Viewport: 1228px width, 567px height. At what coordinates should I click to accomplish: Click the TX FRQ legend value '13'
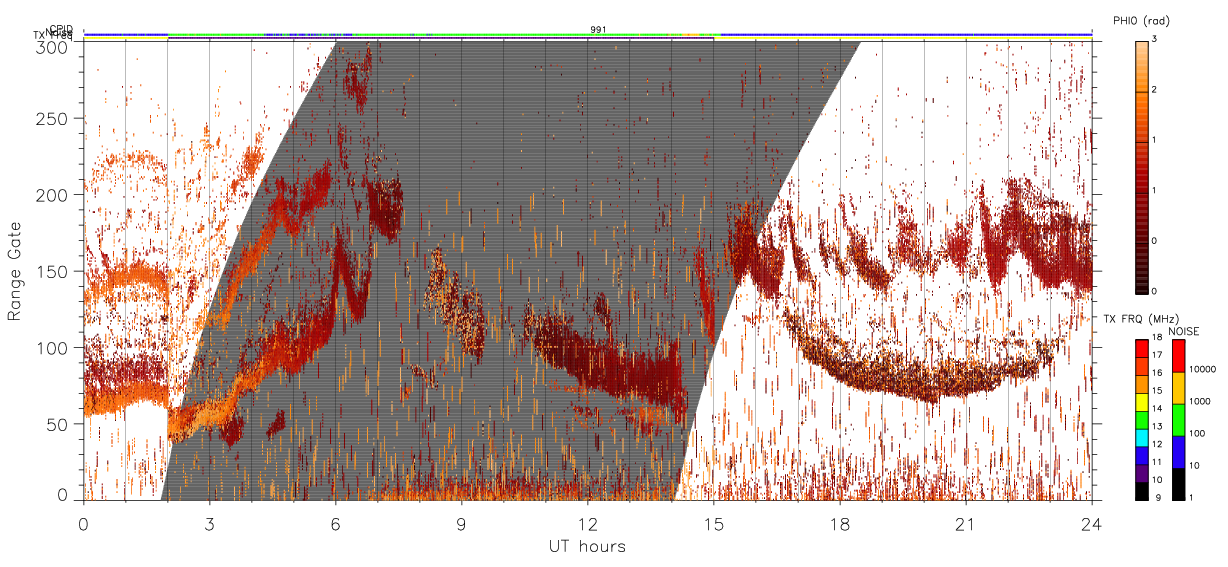[1159, 428]
